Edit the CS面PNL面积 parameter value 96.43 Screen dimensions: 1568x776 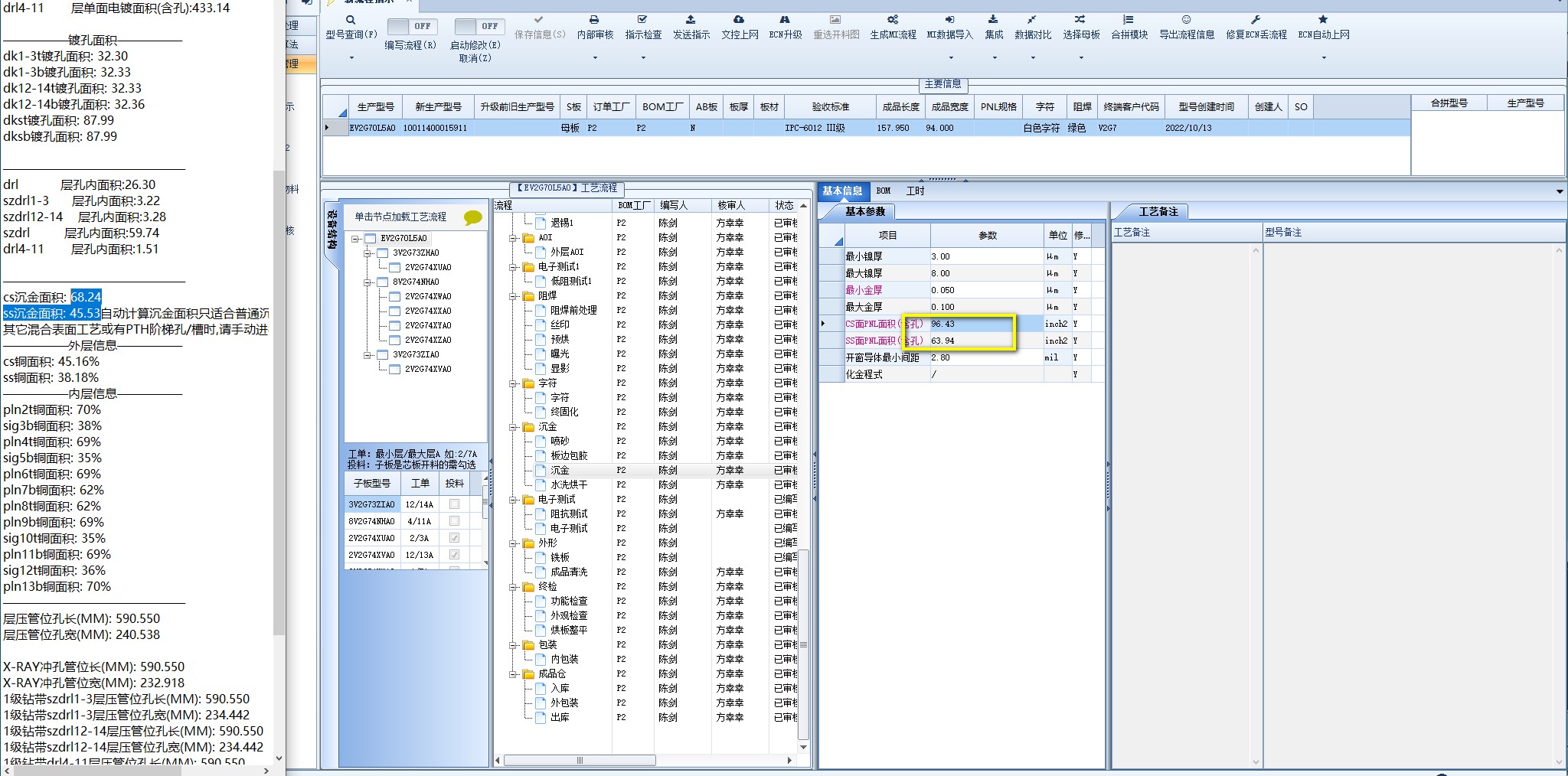pos(986,324)
